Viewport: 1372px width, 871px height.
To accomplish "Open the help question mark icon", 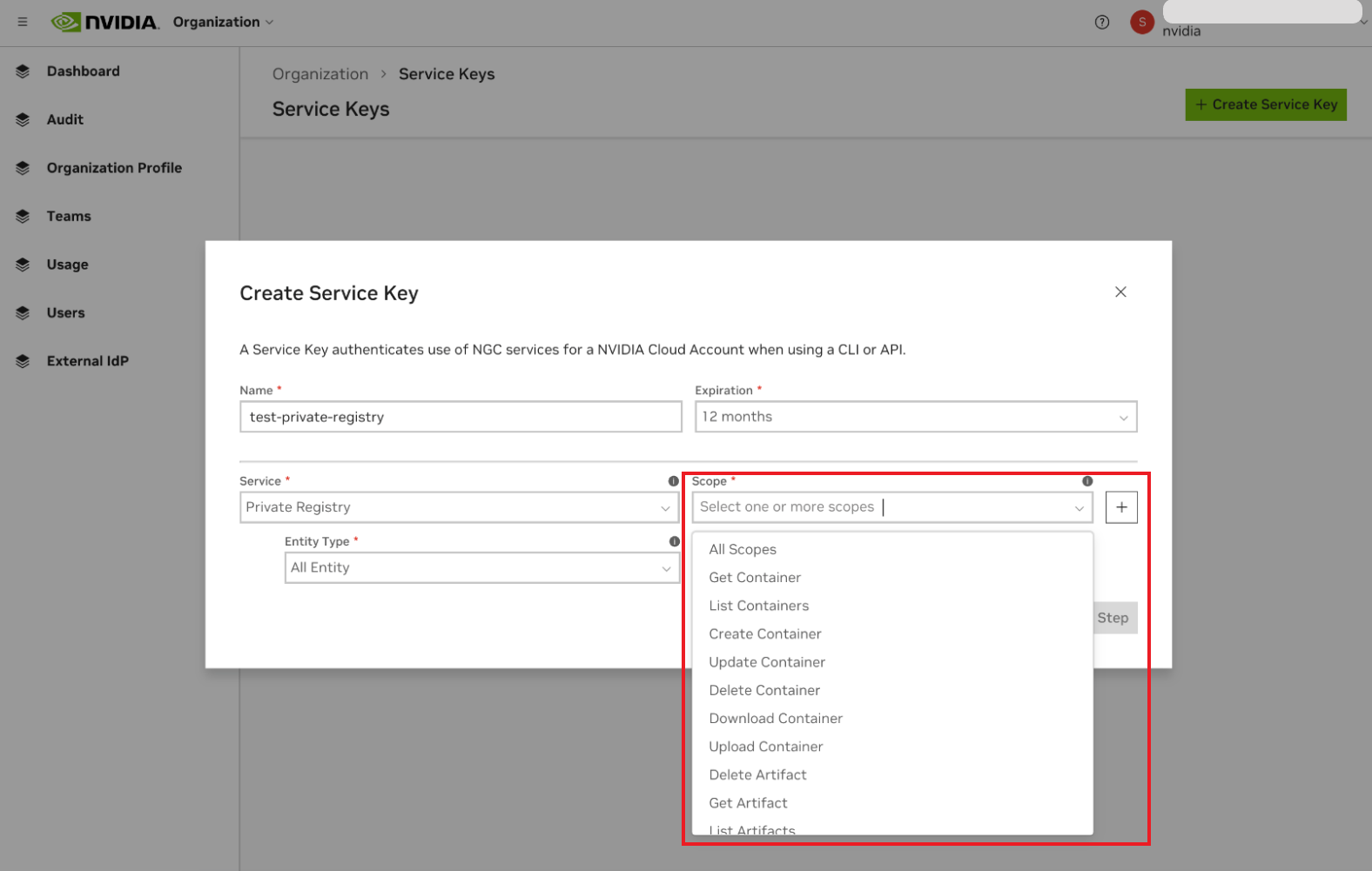I will point(1102,23).
